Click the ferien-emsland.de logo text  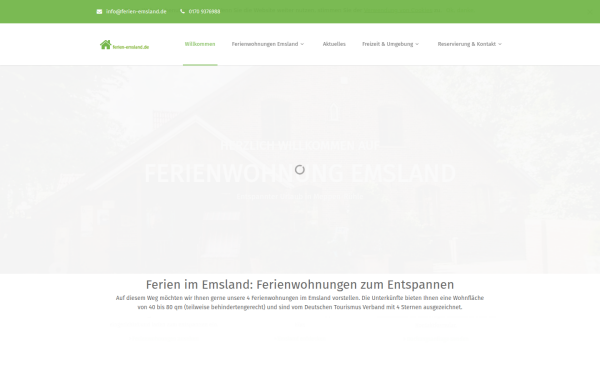131,47
